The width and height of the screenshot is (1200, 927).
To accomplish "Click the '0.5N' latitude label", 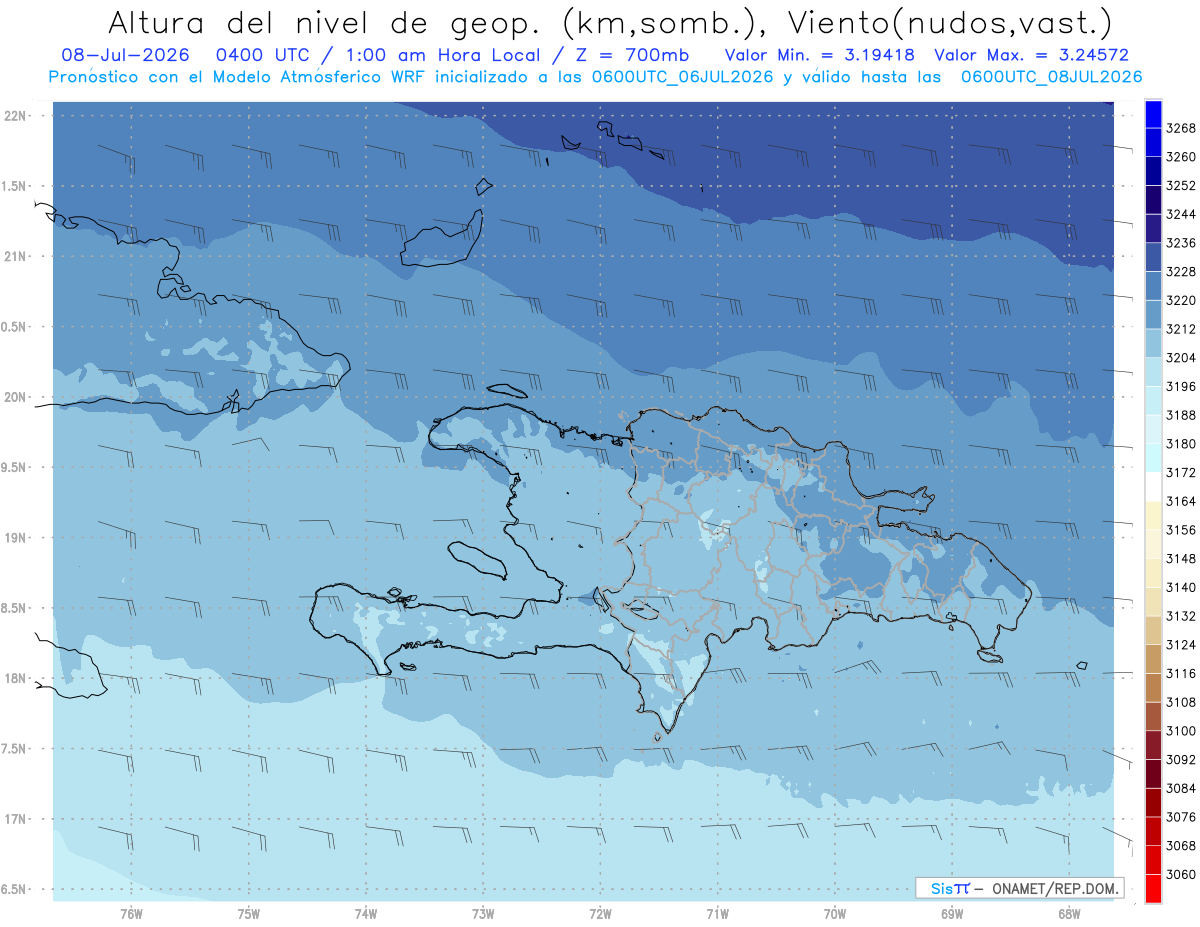I will pyautogui.click(x=15, y=327).
